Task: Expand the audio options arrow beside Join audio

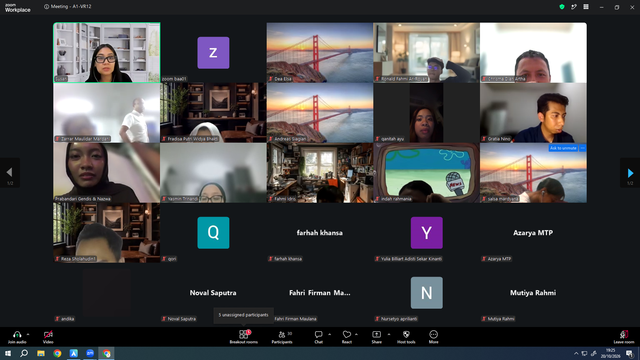Action: coord(28,334)
